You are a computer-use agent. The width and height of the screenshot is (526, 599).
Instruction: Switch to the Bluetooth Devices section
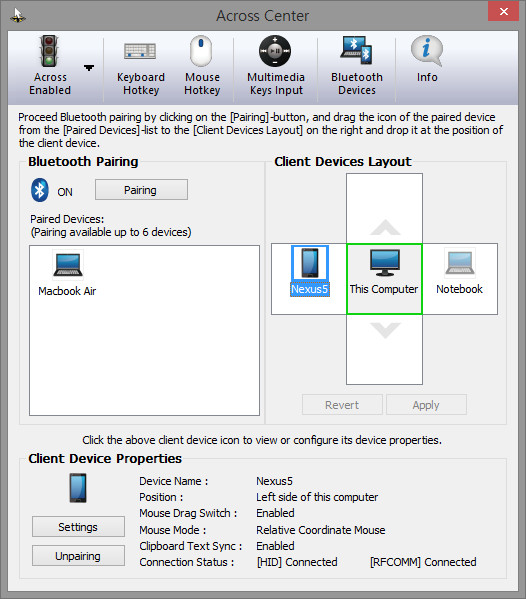357,66
